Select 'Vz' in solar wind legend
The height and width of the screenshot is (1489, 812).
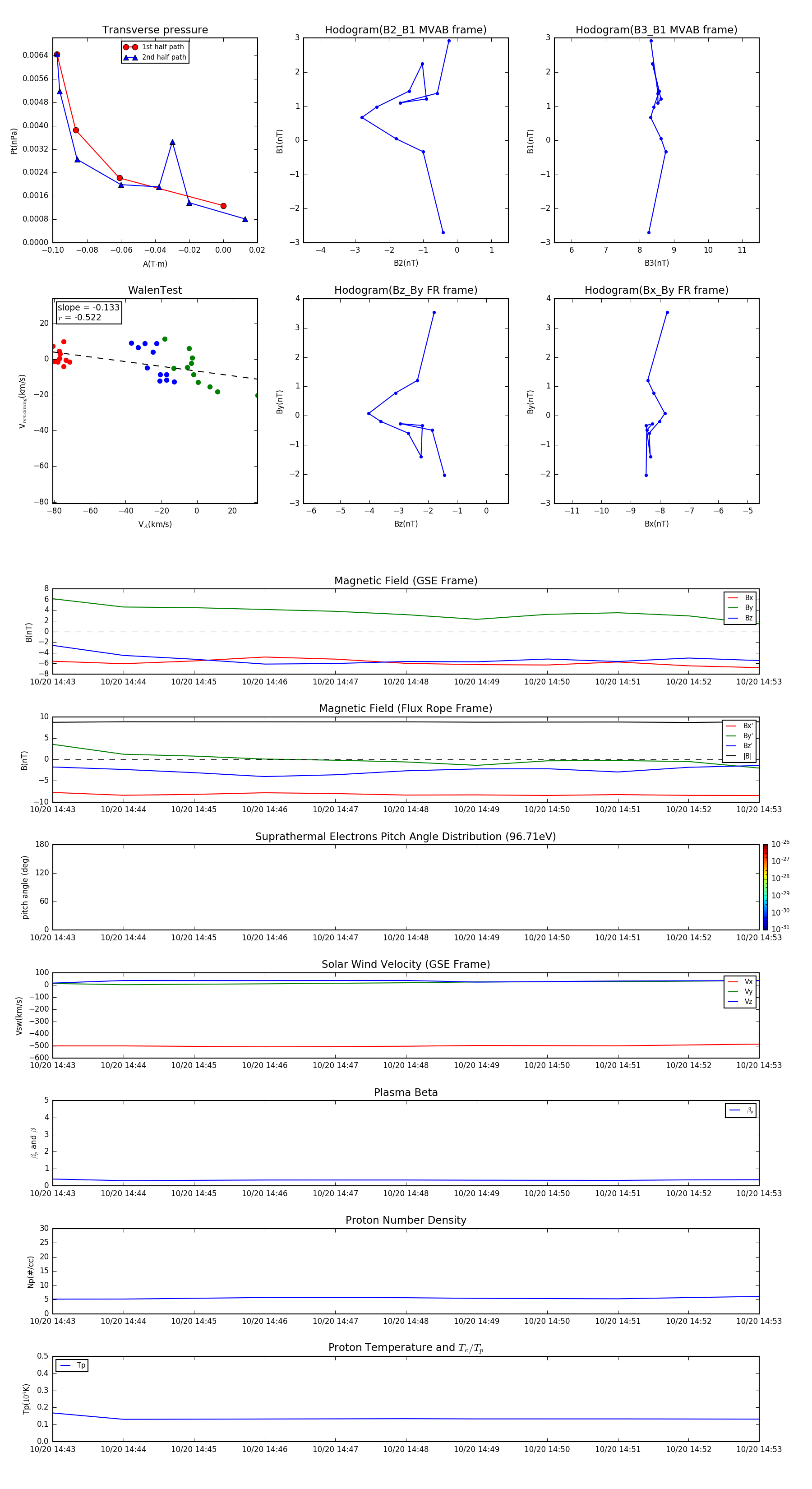(x=740, y=1001)
